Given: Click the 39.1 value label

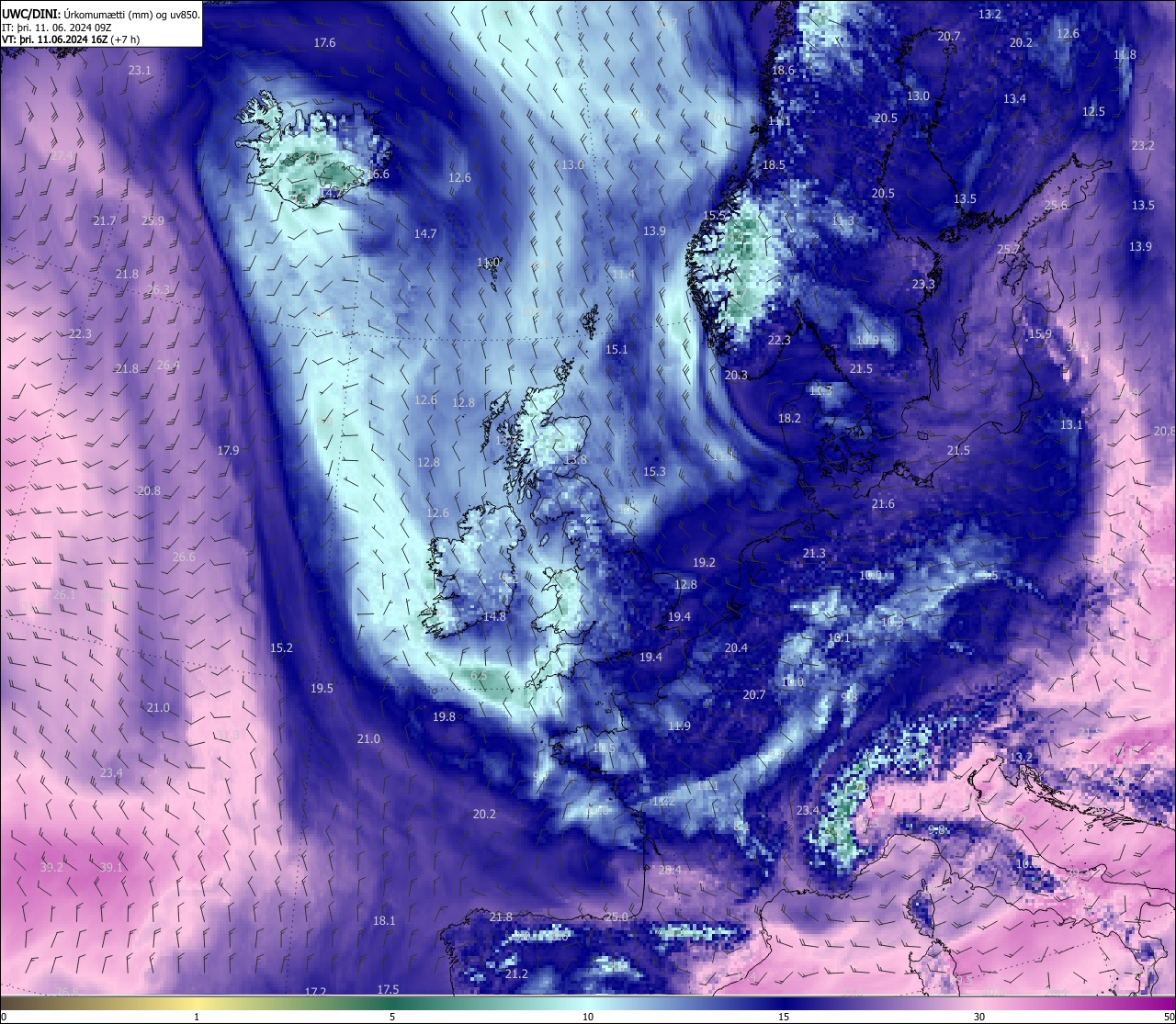Looking at the screenshot, I should (111, 868).
